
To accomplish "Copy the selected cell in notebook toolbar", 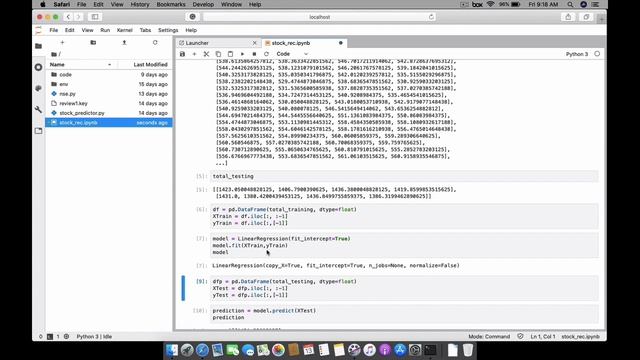I will pos(218,54).
